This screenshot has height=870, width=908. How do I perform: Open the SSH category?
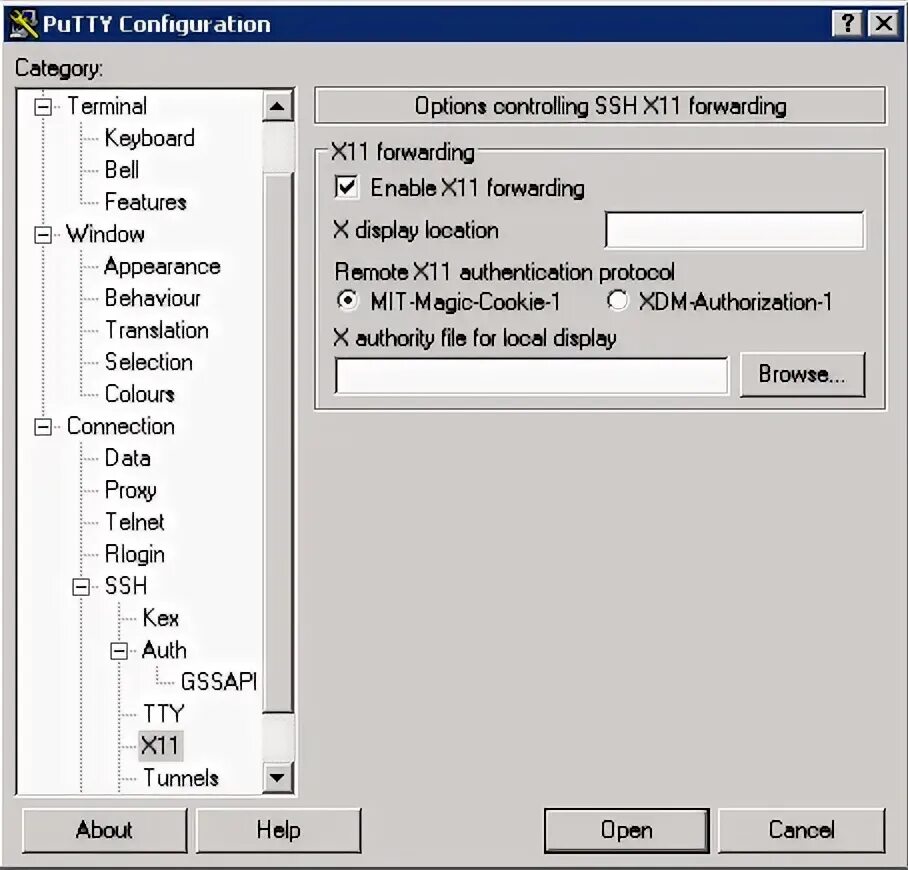[126, 586]
